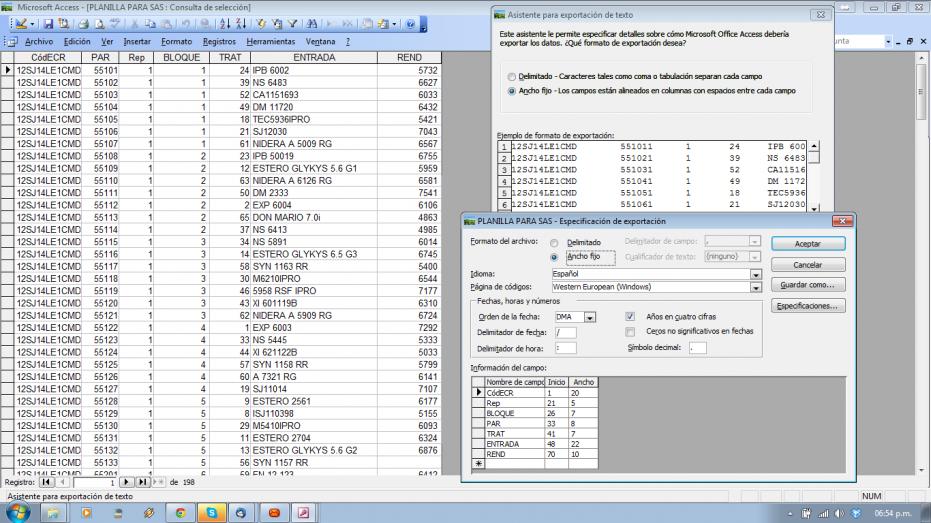Open Print Preview from the toolbar
This screenshot has height=523, width=931.
point(99,24)
